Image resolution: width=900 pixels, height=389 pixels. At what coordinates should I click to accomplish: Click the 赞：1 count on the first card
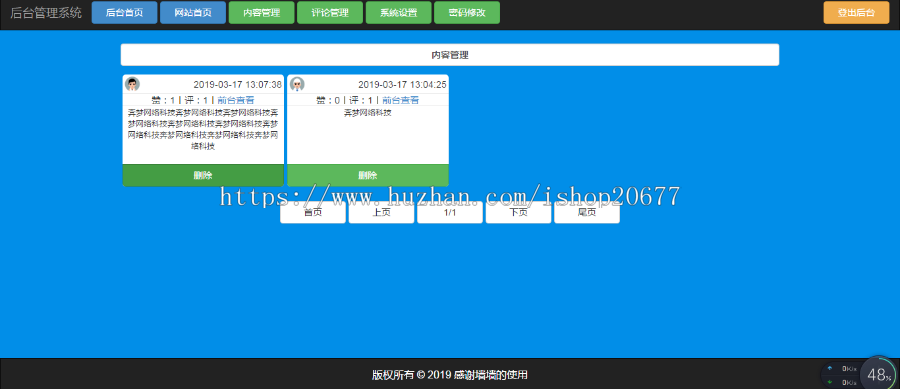[x=163, y=100]
